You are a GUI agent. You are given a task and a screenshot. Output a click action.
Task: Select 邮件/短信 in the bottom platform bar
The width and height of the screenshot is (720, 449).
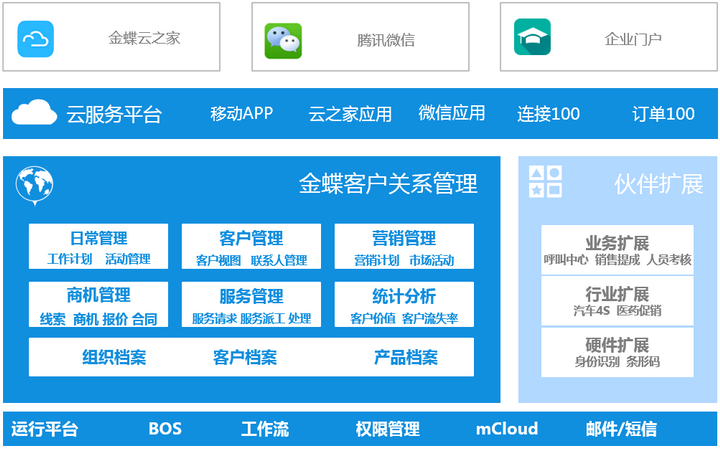click(621, 429)
